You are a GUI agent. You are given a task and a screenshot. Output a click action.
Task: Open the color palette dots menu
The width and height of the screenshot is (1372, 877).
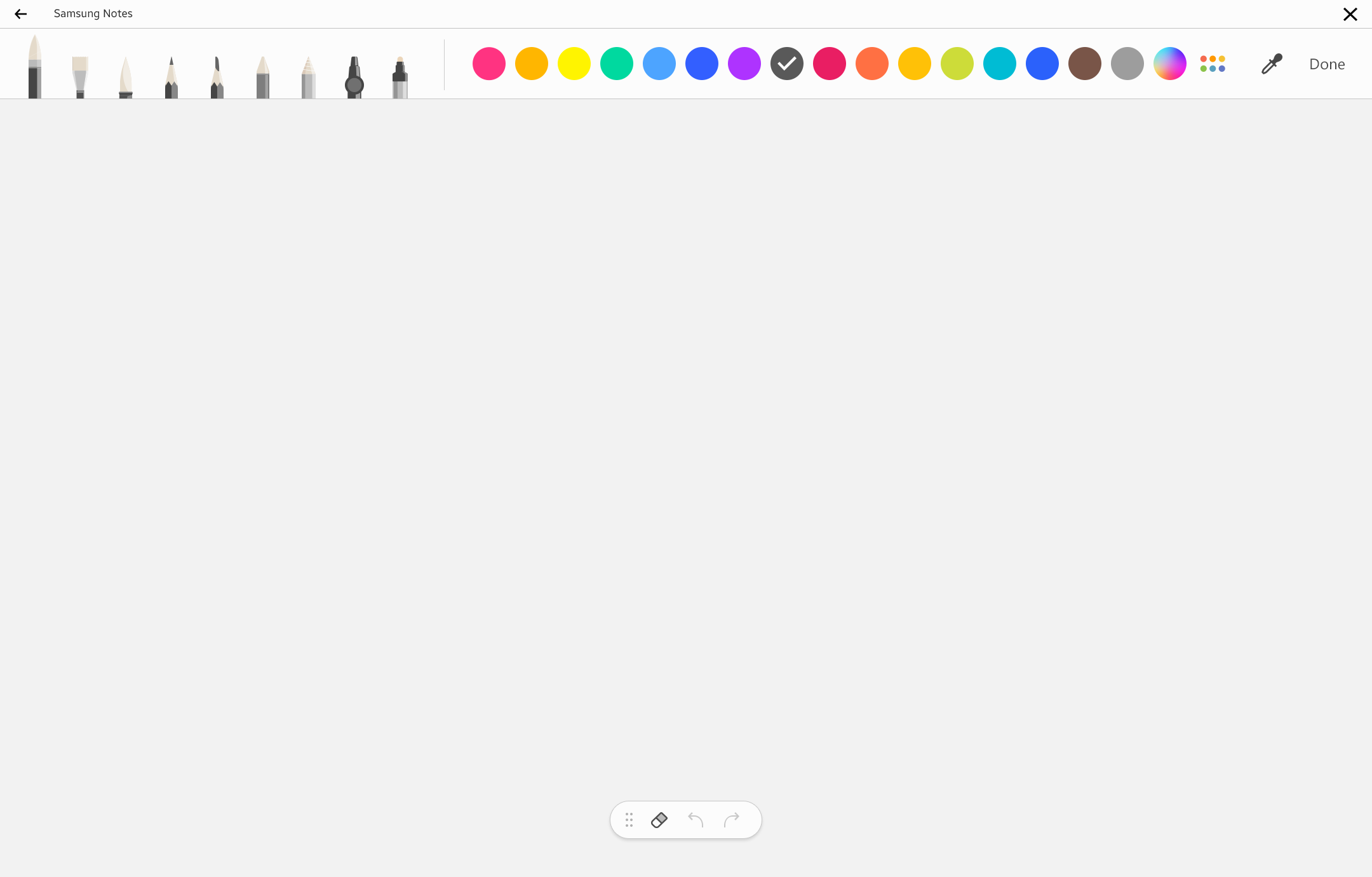tap(1213, 64)
